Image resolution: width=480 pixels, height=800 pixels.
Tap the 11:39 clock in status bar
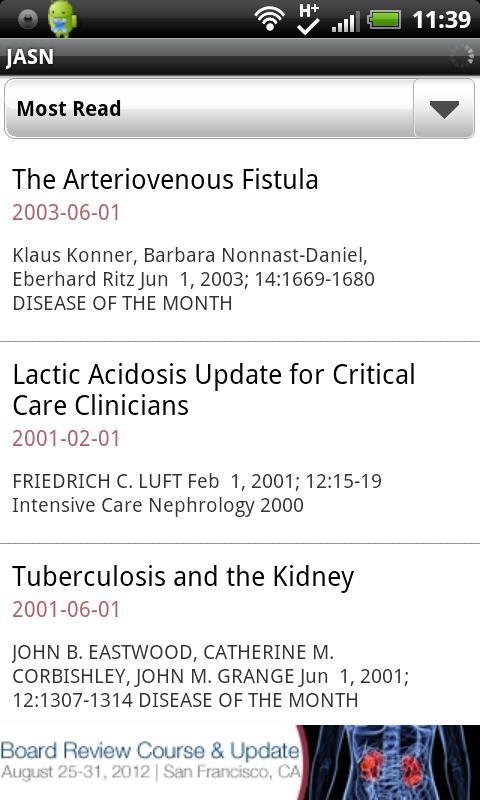[441, 20]
